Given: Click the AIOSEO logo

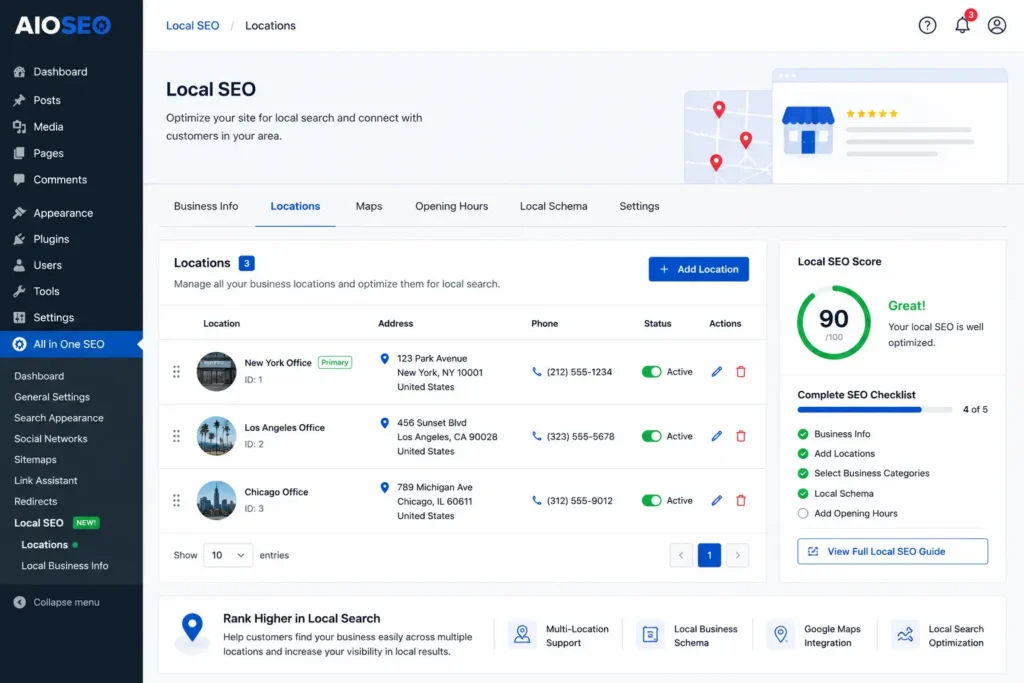Looking at the screenshot, I should click(x=63, y=25).
